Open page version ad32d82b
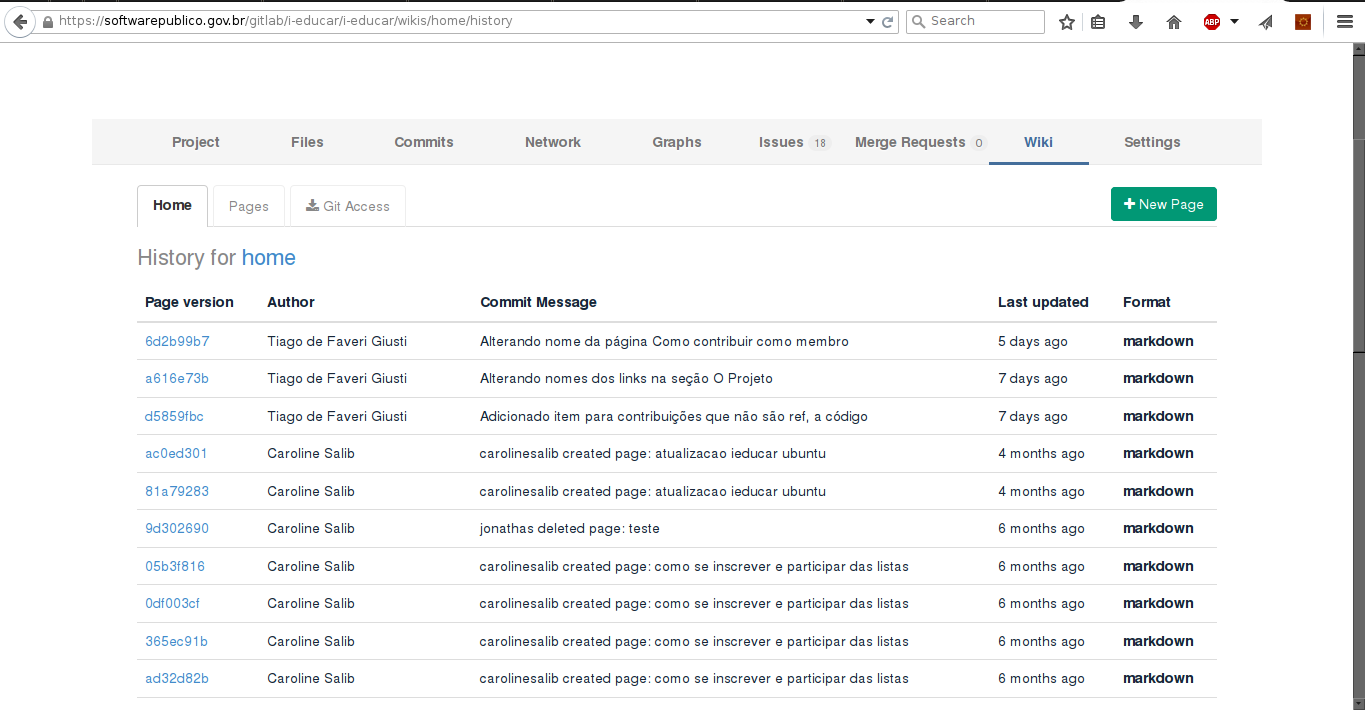Viewport: 1365px width, 710px height. click(177, 678)
